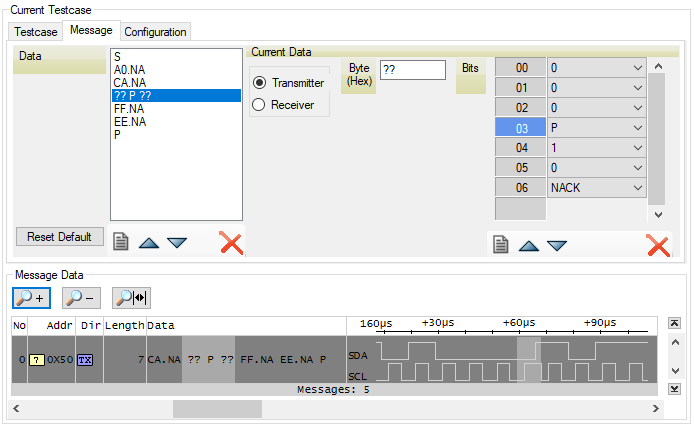Click the zoom to fit magnifier button
This screenshot has width=695, height=430.
pyautogui.click(x=131, y=297)
